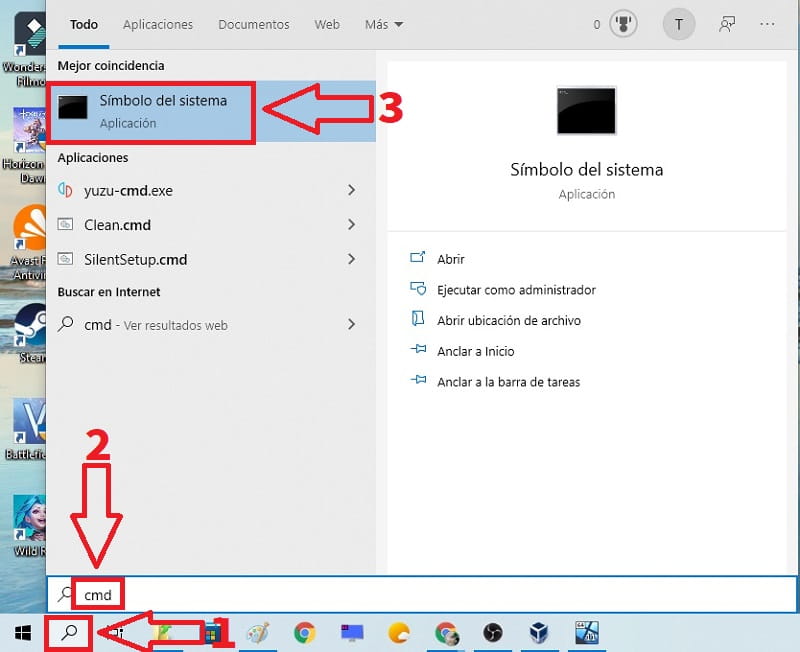Image resolution: width=800 pixels, height=652 pixels.
Task: Click the rewards trophy badge icon
Action: (623, 24)
